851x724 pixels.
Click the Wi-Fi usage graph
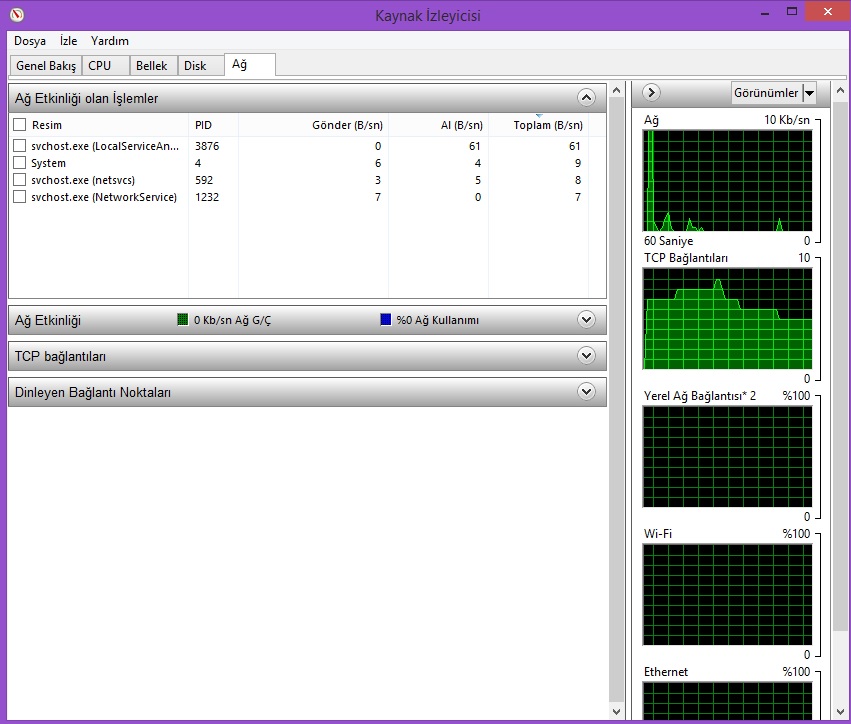coord(727,594)
